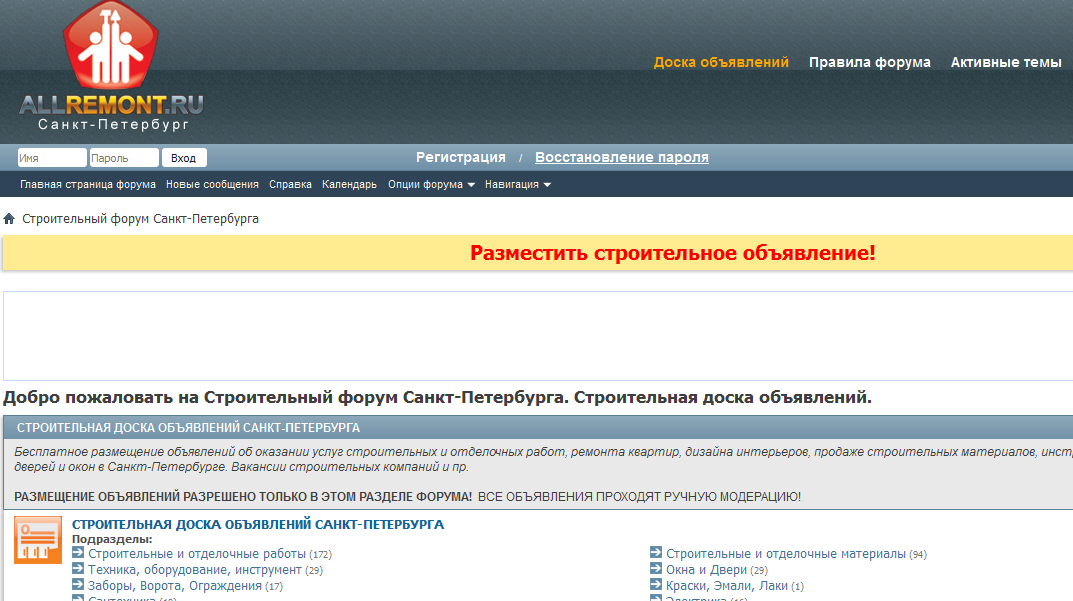This screenshot has height=601, width=1073.
Task: Expand the Опции форума dropdown
Action: [431, 185]
